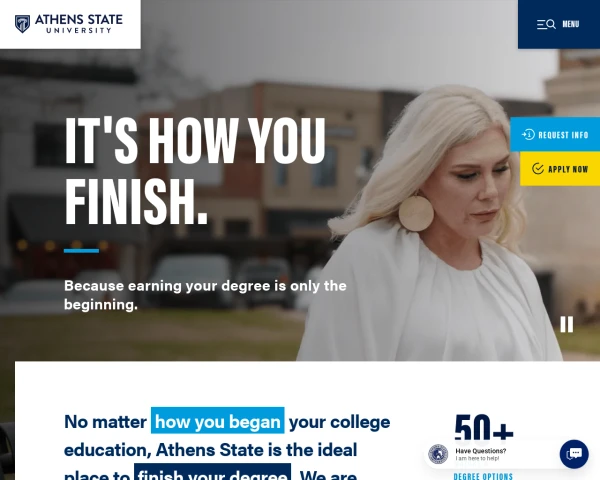Click the Athens State University wordmark
This screenshot has width=600, height=480.
[x=79, y=24]
